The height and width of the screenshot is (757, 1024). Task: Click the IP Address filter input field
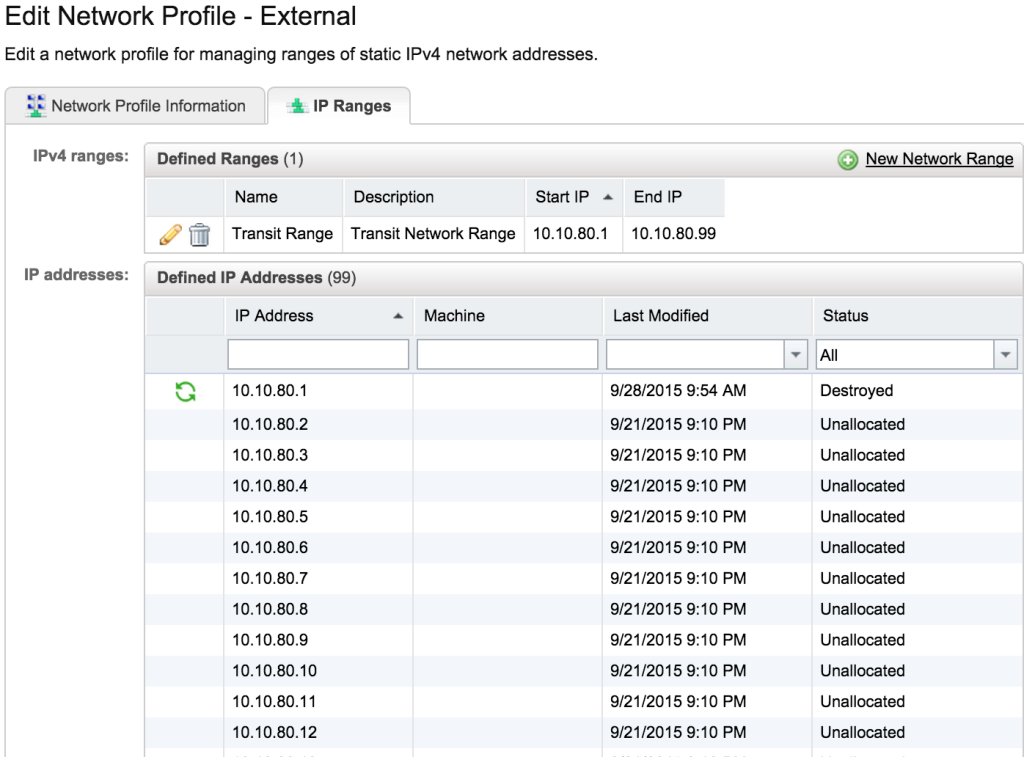[x=317, y=354]
